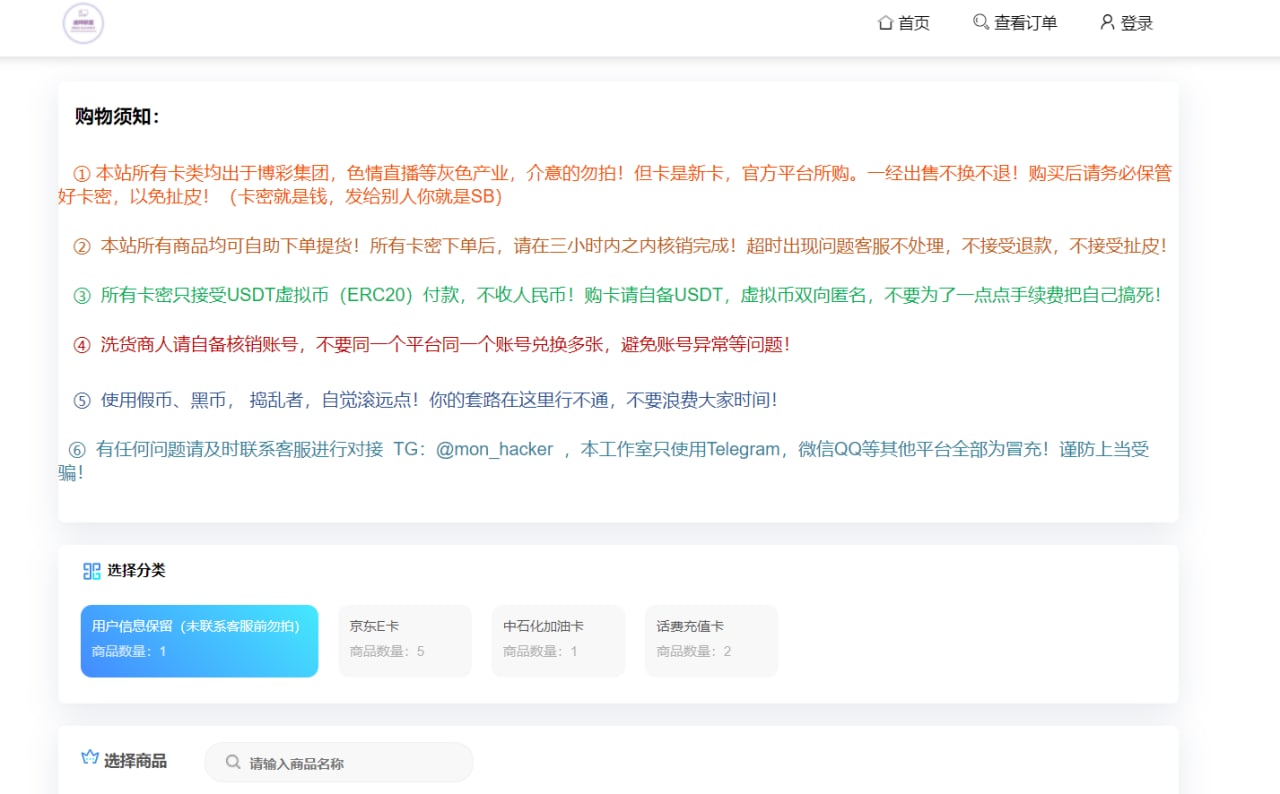The image size is (1280, 794).
Task: Select the 京东E卡 category card
Action: [x=404, y=640]
